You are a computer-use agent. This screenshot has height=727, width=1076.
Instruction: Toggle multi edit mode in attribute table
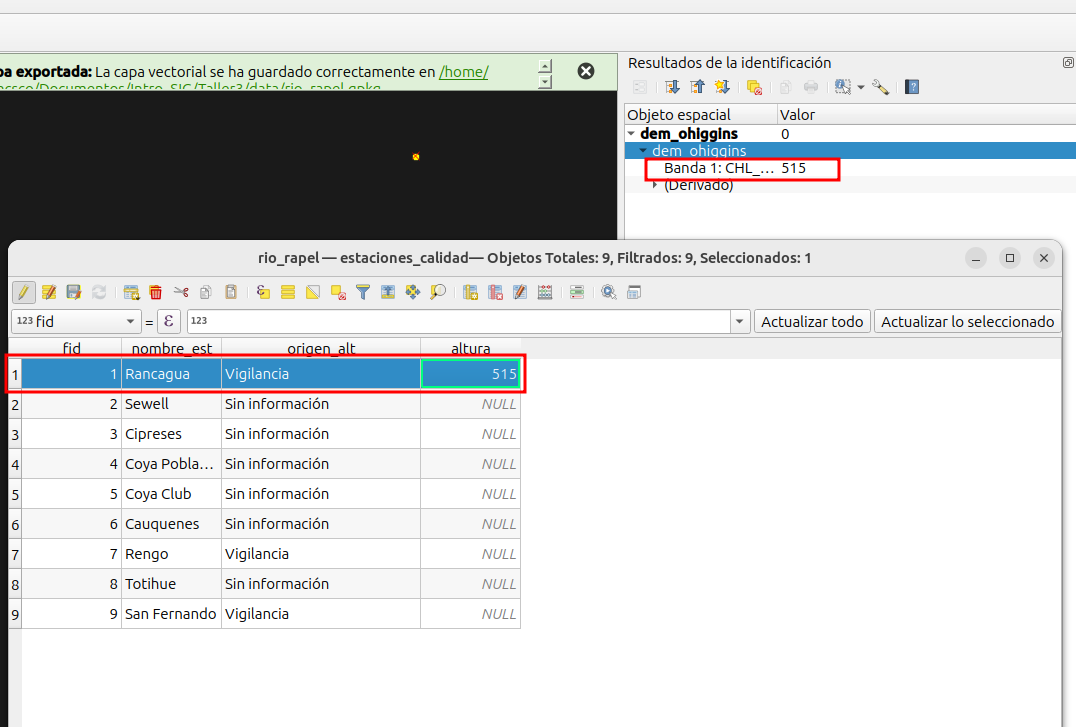49,292
